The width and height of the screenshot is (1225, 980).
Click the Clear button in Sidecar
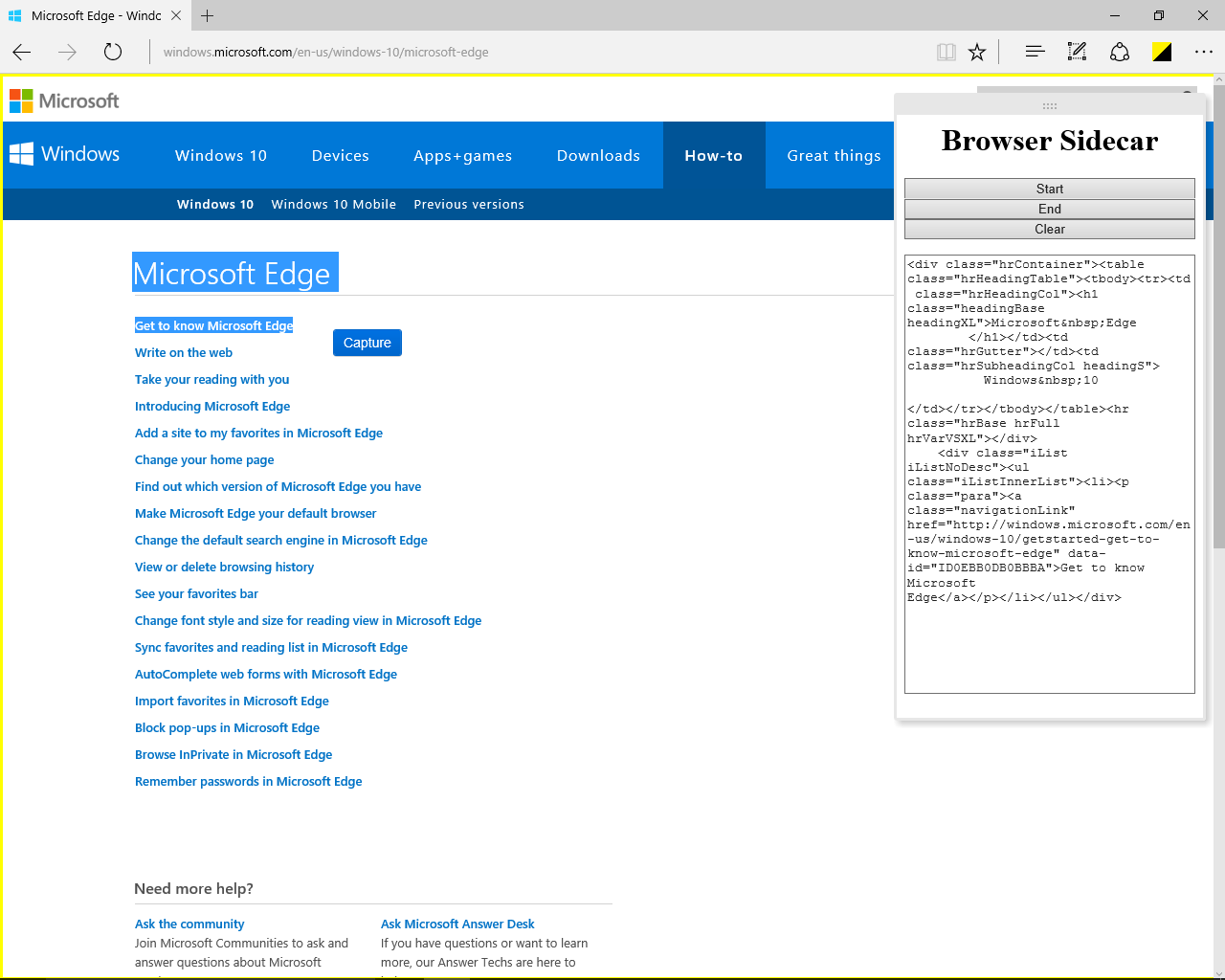pyautogui.click(x=1050, y=229)
